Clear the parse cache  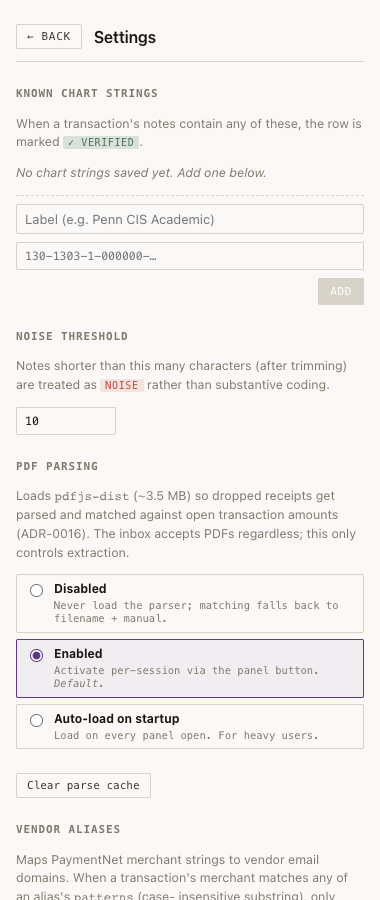83,786
